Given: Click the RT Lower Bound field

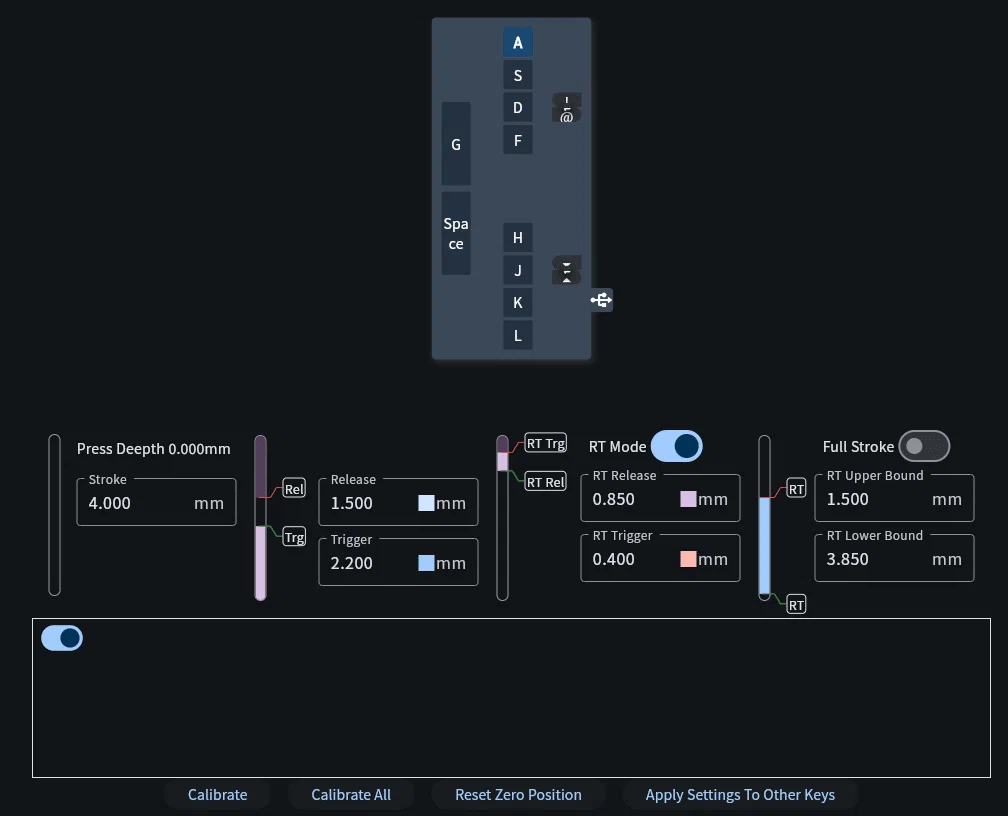Looking at the screenshot, I should pos(894,559).
